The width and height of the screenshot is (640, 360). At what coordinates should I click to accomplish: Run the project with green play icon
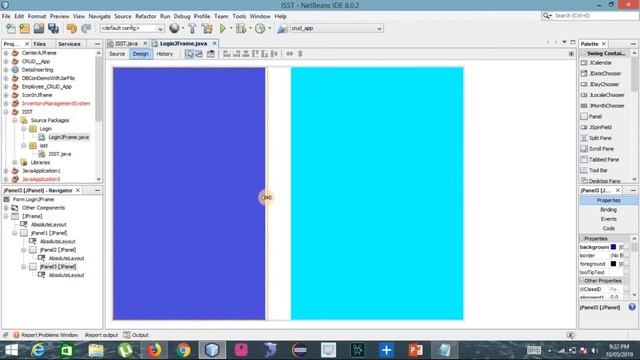click(x=222, y=28)
